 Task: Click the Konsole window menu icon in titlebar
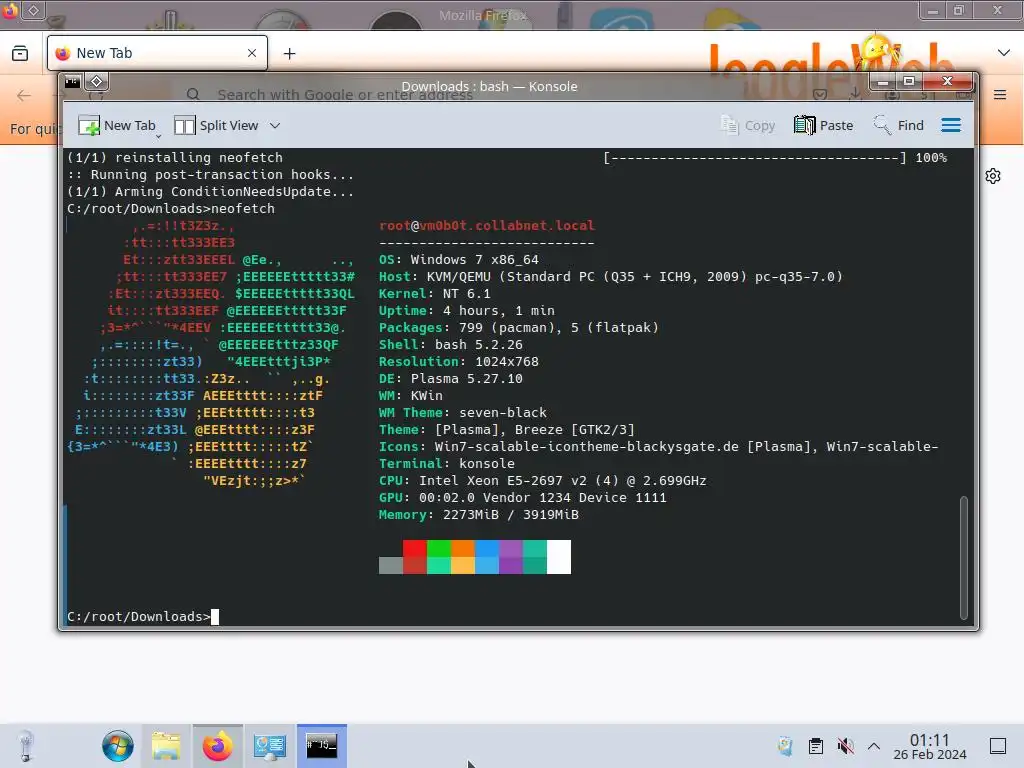pos(72,82)
